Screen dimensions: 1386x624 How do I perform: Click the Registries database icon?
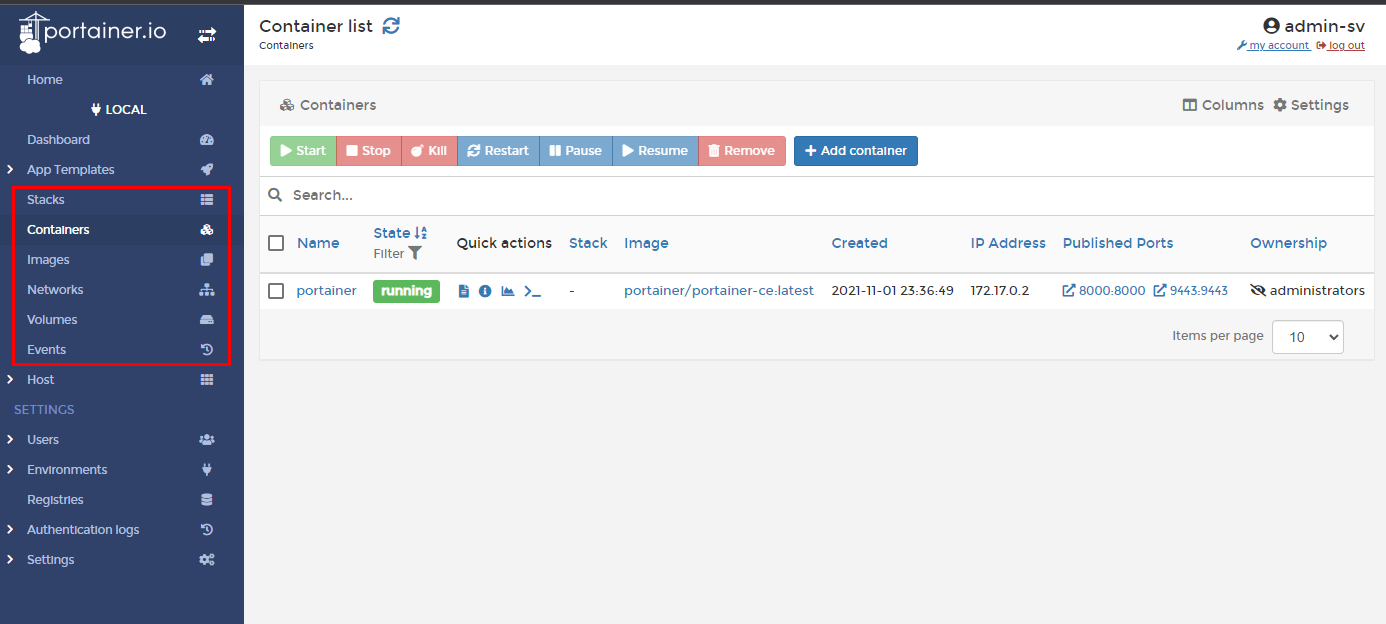point(207,500)
